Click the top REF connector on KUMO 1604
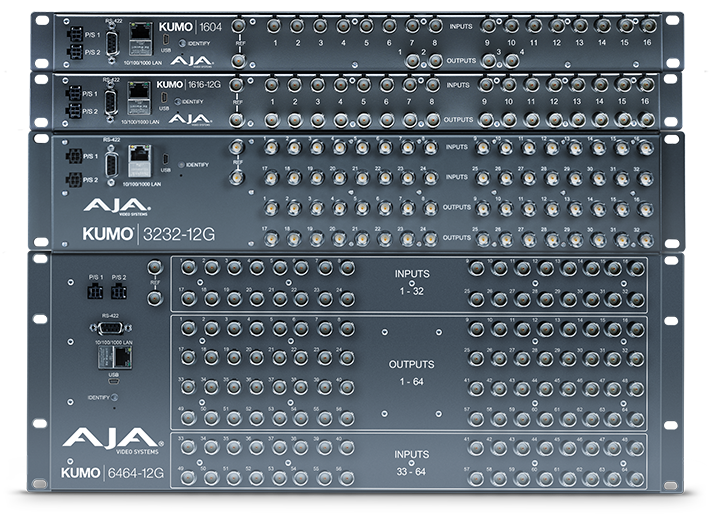The width and height of the screenshot is (720, 515). tap(237, 26)
